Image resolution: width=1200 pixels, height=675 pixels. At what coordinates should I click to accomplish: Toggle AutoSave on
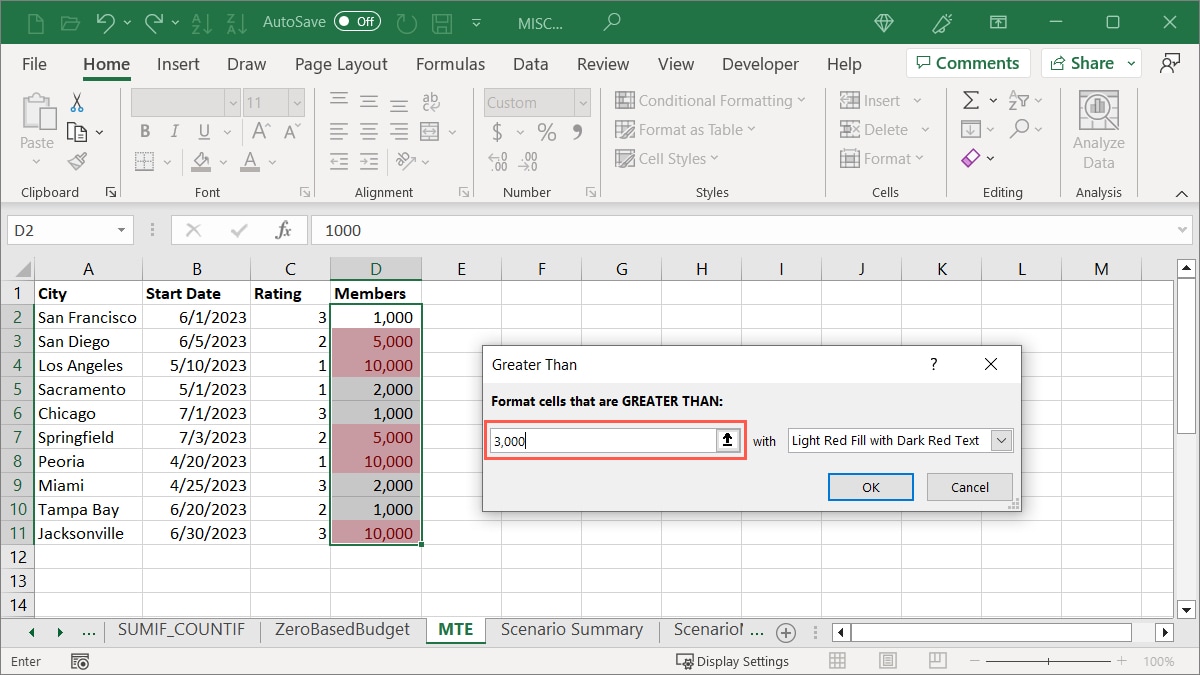357,21
